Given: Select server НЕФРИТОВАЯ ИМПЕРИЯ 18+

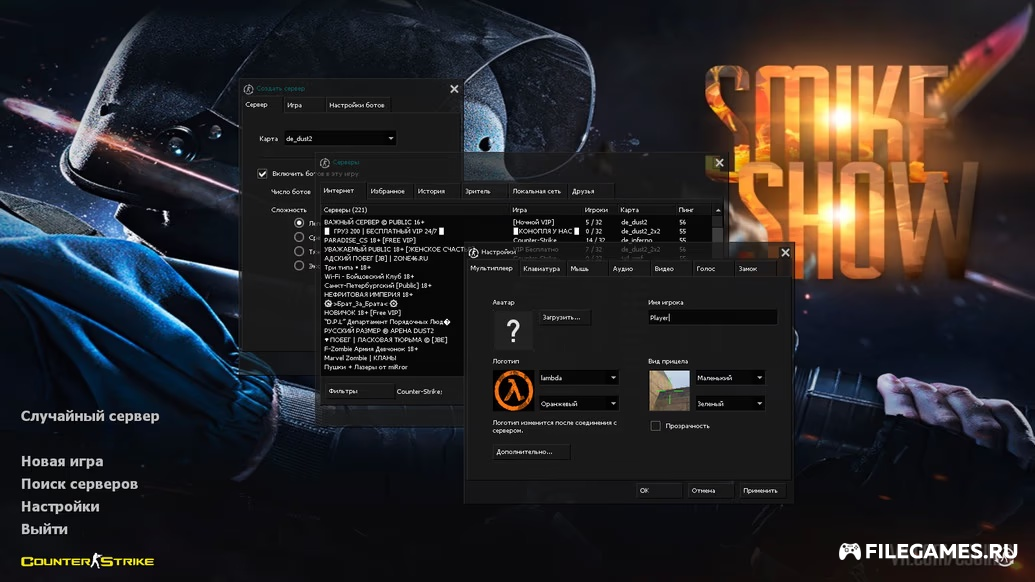Looking at the screenshot, I should [393, 295].
